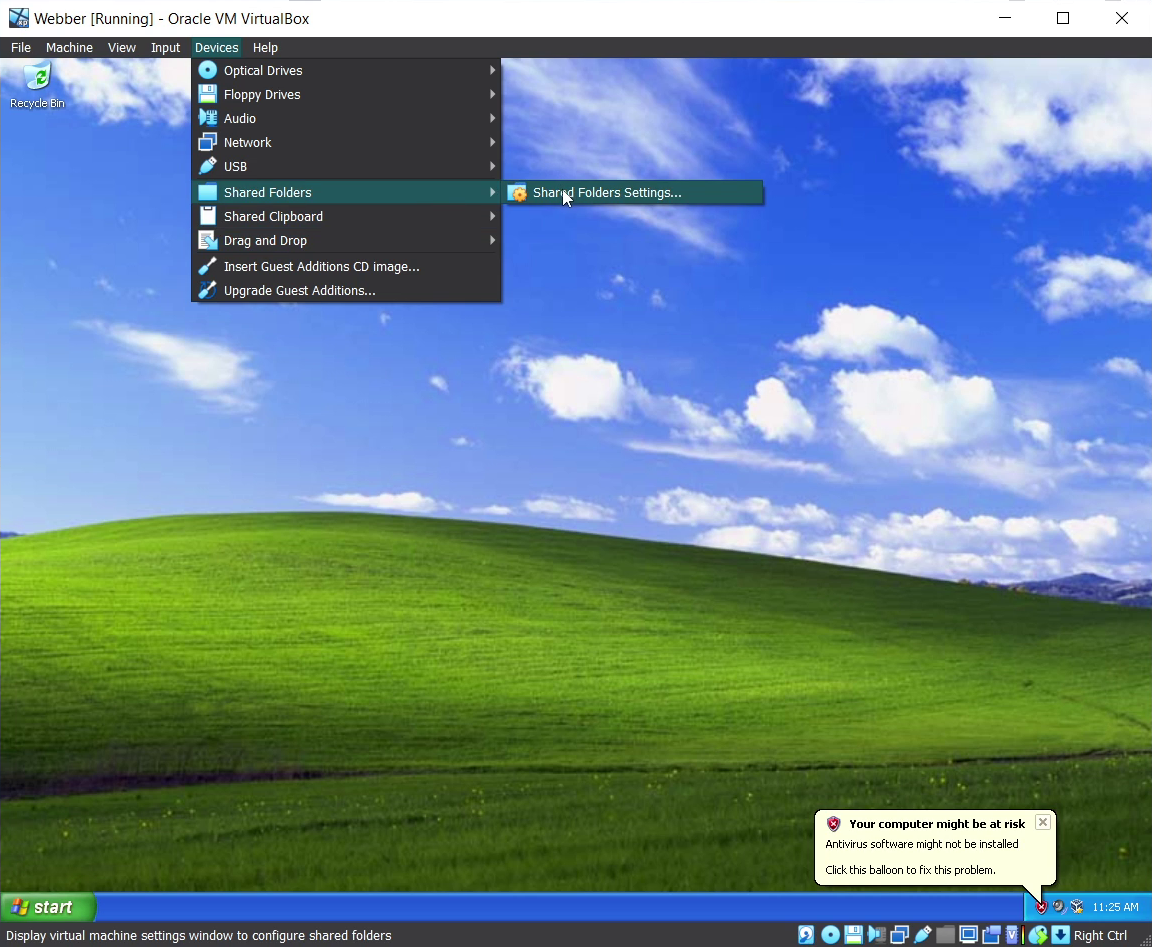The image size is (1152, 947).
Task: Click Upgrade Guest Additions menu entry
Action: tap(299, 291)
